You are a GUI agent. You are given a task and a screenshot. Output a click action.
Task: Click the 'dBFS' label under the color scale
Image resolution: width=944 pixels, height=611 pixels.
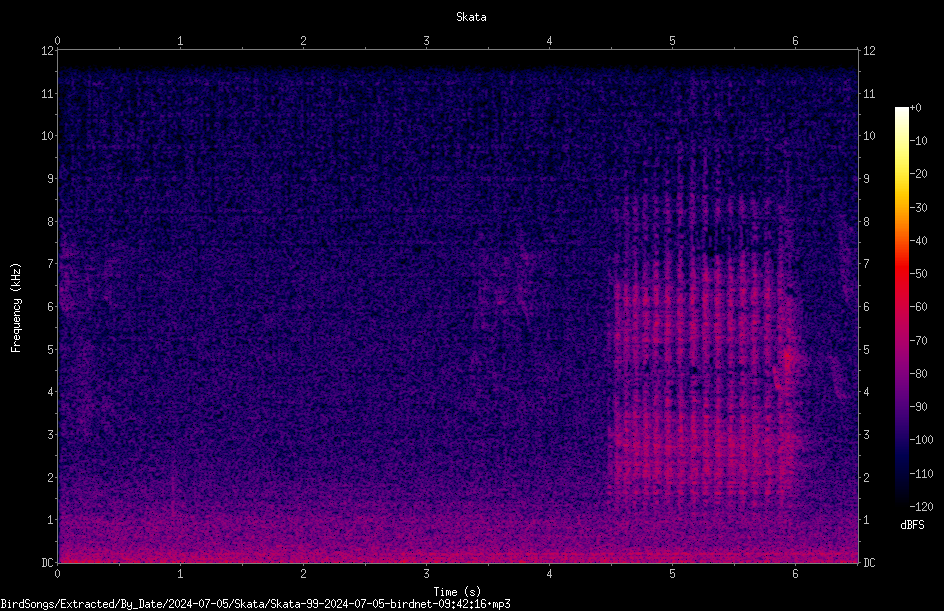[912, 525]
